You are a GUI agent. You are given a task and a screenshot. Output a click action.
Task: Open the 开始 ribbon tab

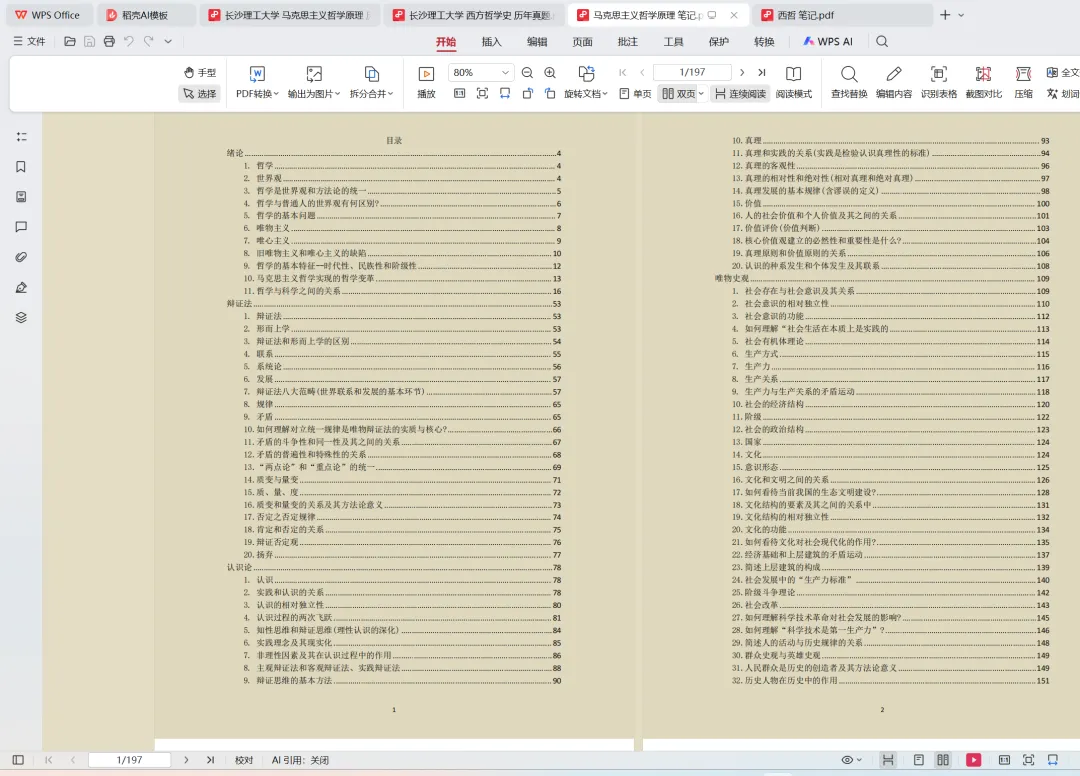click(x=446, y=42)
